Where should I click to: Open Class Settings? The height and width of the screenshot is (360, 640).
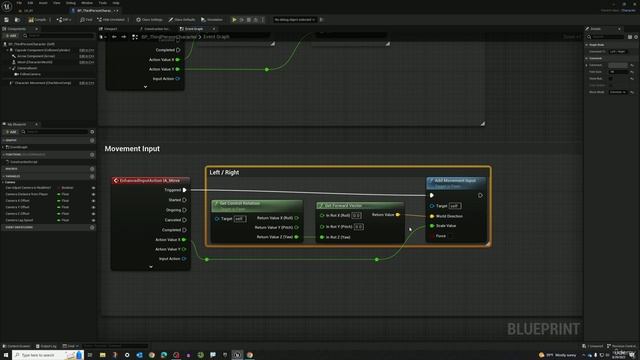pos(149,20)
